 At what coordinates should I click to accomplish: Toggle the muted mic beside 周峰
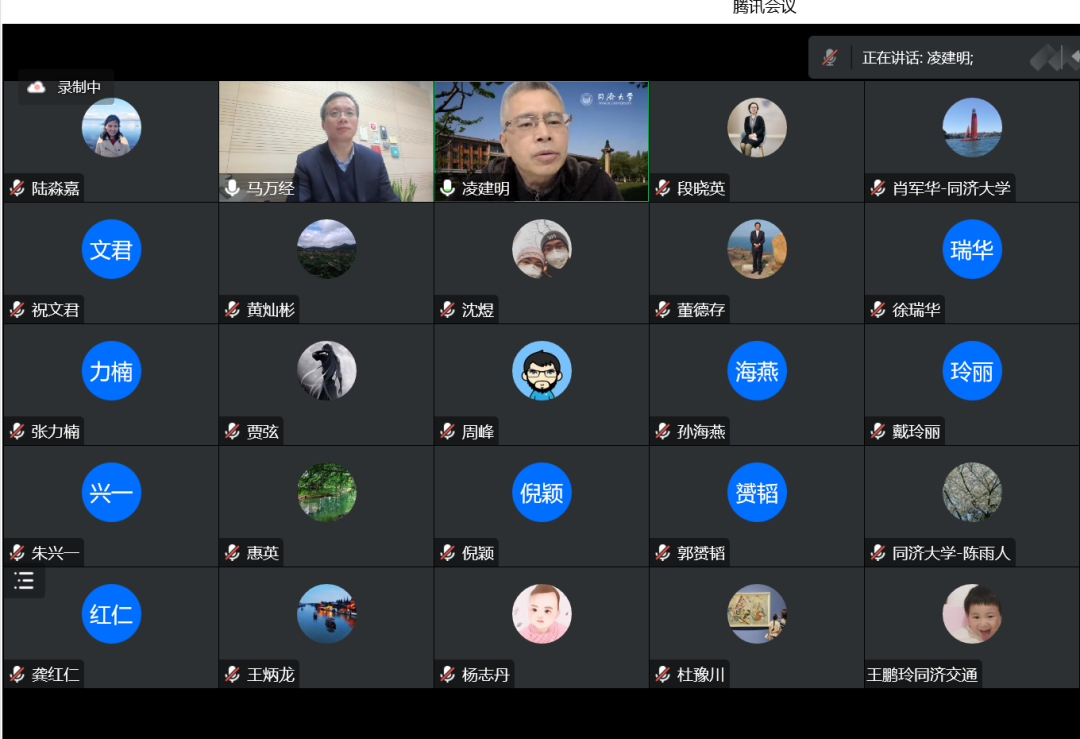pyautogui.click(x=447, y=432)
